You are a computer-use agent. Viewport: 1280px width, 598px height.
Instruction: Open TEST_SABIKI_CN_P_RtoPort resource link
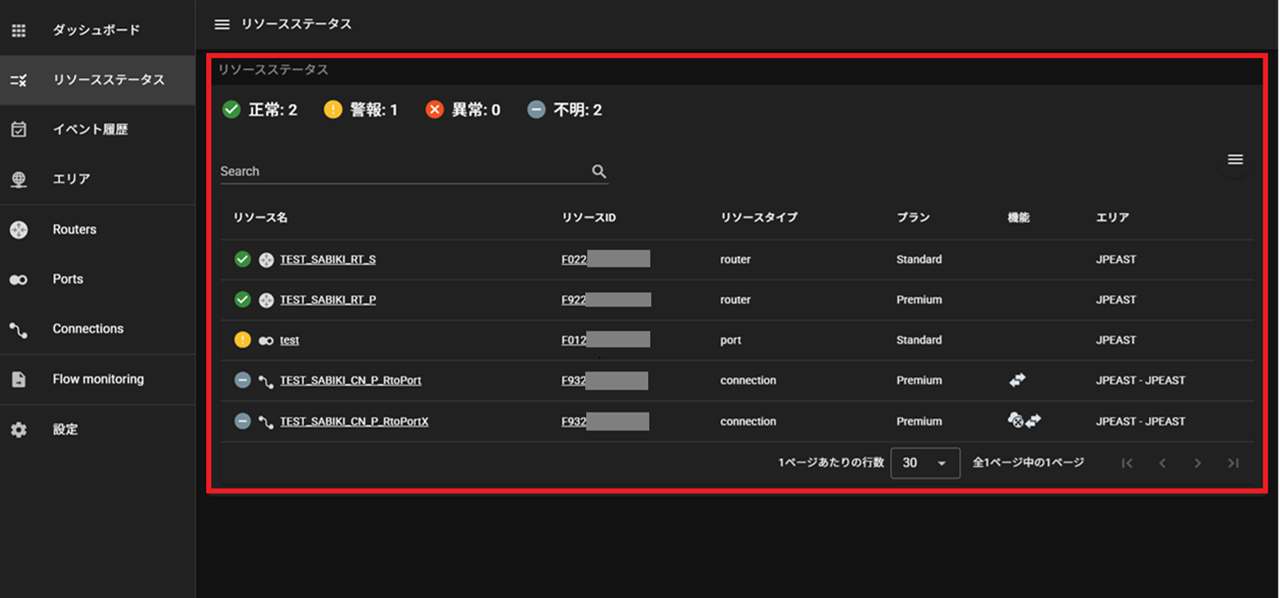coord(350,380)
